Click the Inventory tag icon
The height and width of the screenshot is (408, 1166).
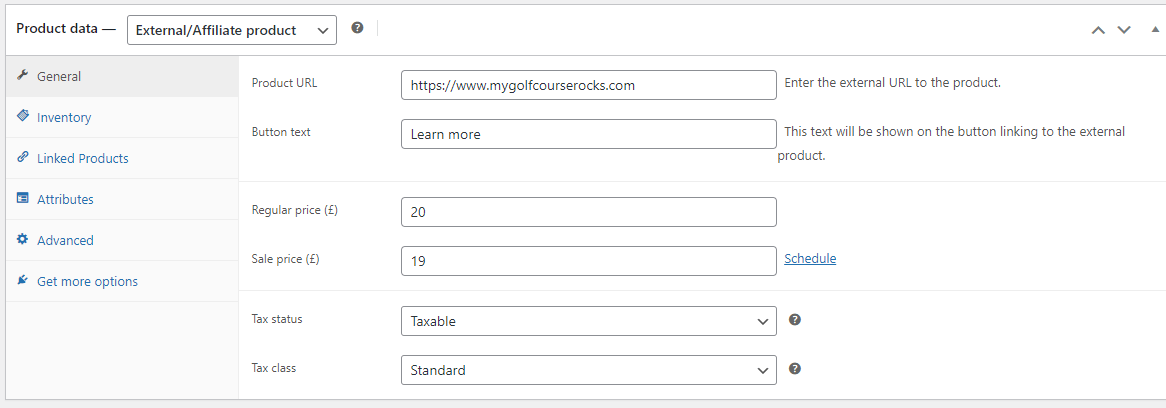tap(22, 117)
